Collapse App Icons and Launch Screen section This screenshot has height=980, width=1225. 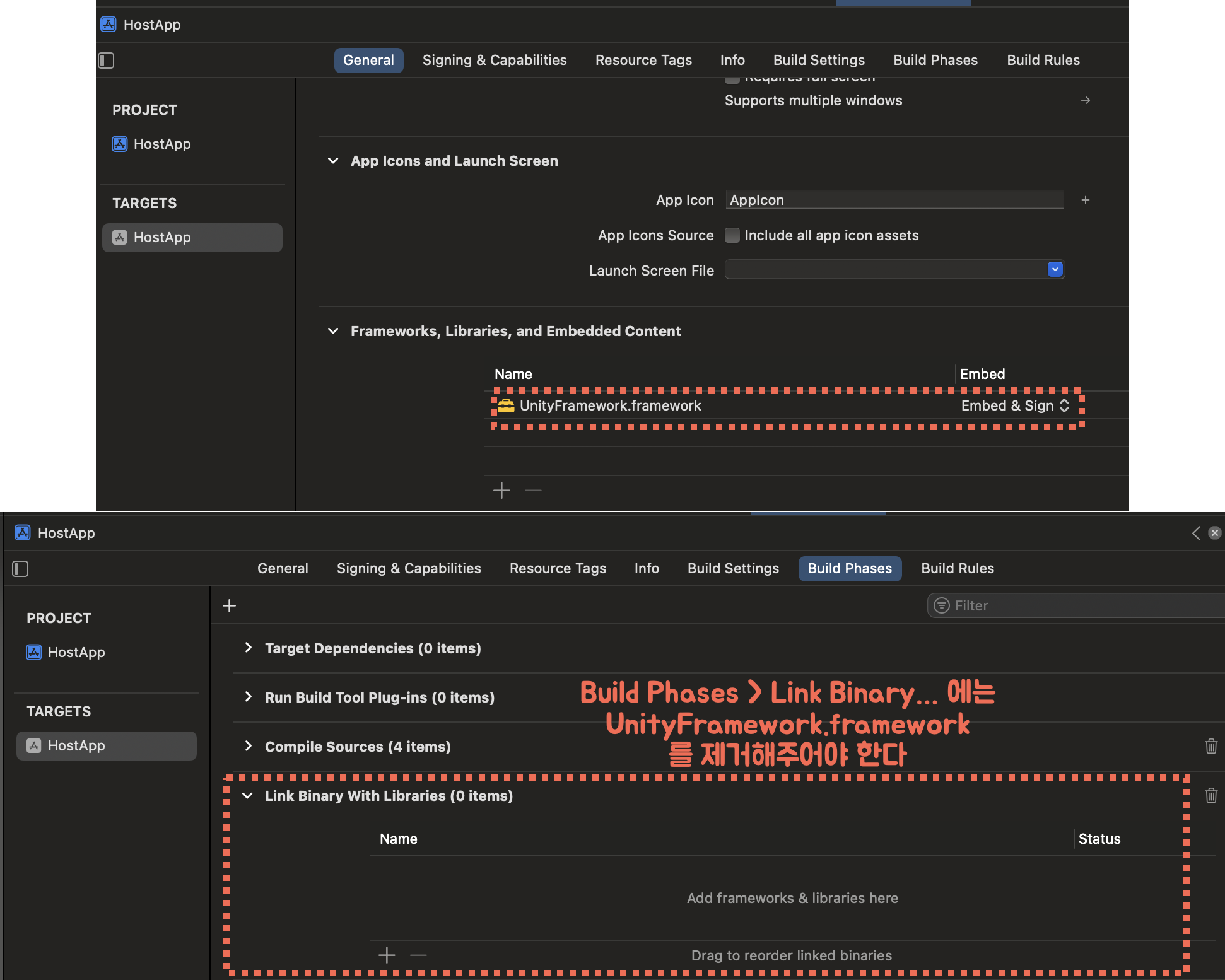(333, 161)
